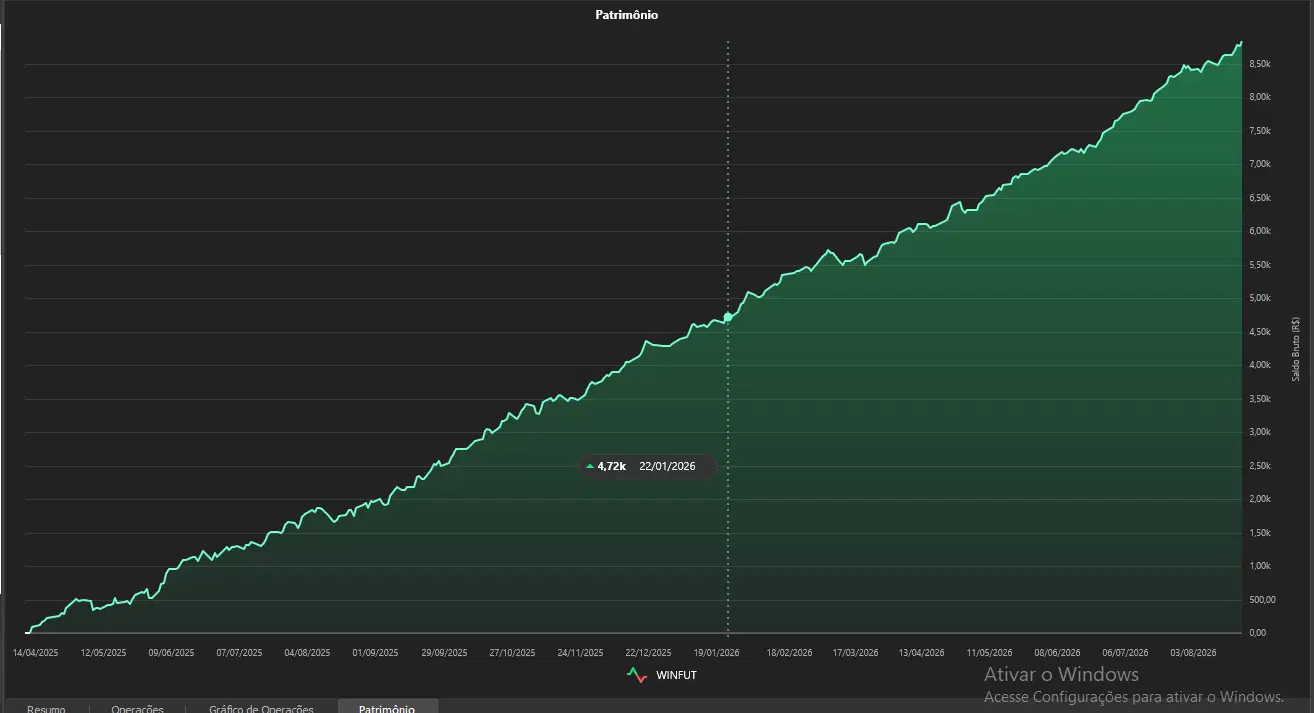1314x713 pixels.
Task: Click the 5,00k value axis label
Action: (1260, 298)
